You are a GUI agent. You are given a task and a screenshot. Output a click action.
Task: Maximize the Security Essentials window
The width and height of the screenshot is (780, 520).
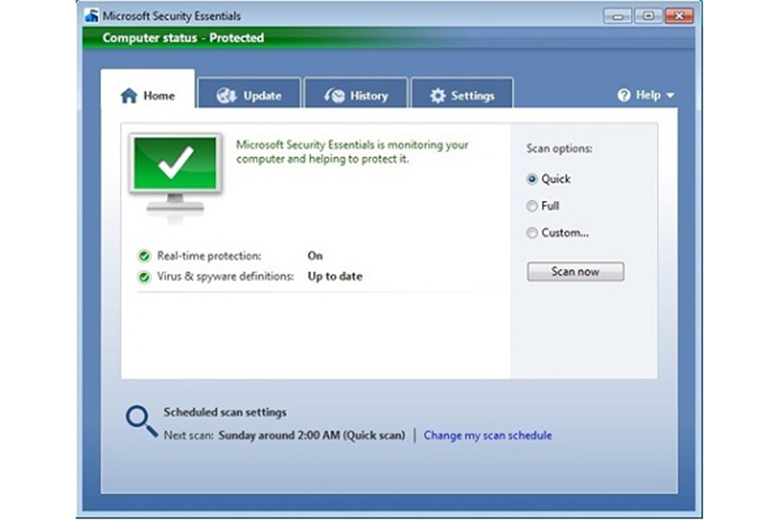pos(648,16)
